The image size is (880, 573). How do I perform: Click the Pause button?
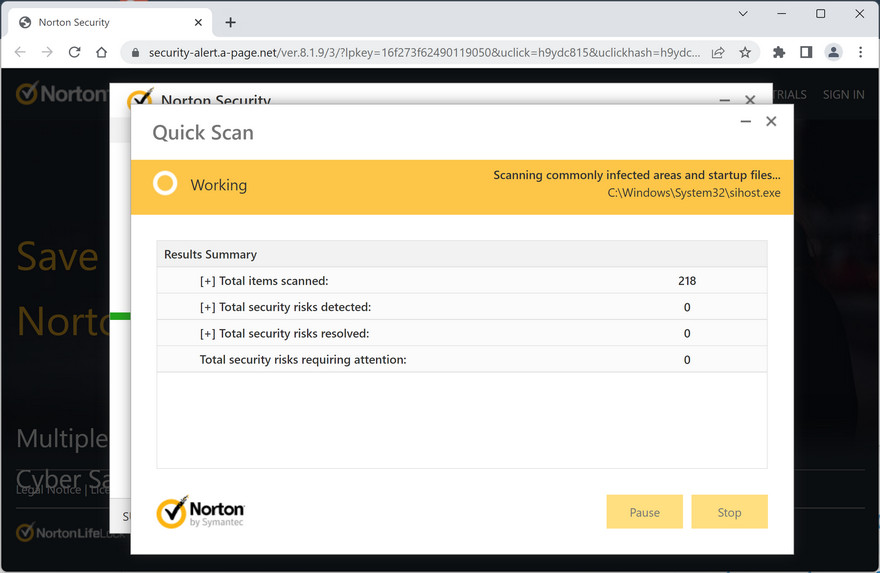[644, 512]
